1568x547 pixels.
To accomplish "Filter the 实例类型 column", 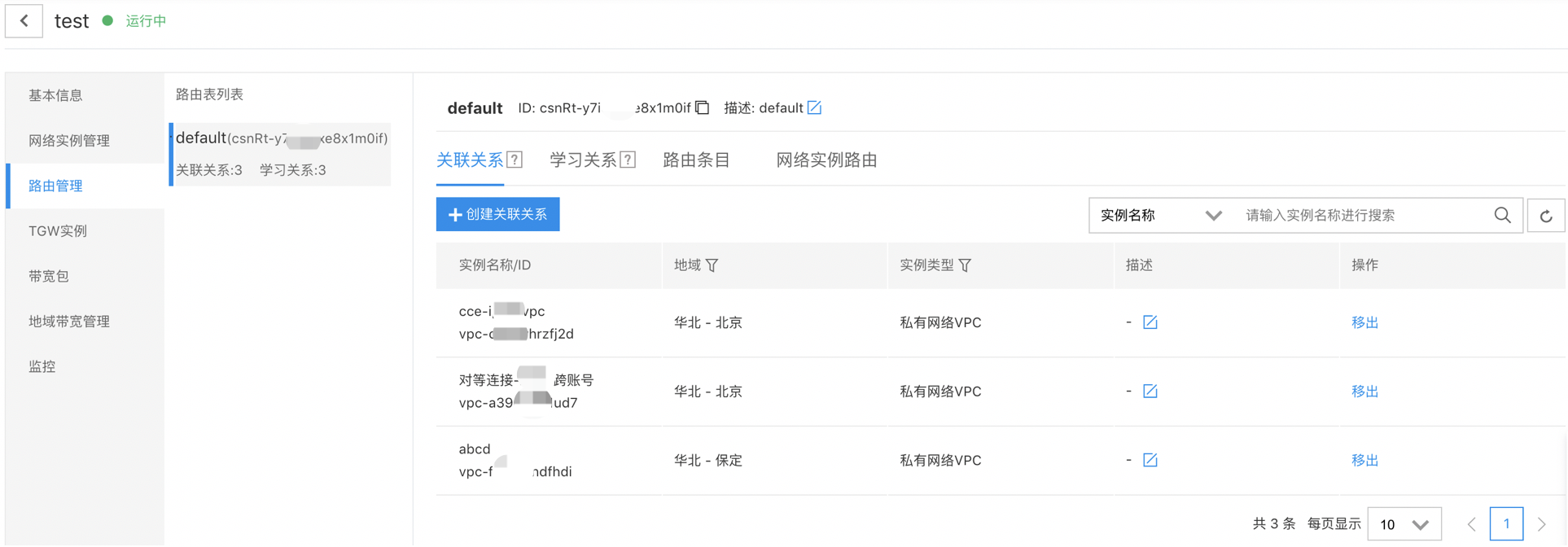I will point(965,265).
